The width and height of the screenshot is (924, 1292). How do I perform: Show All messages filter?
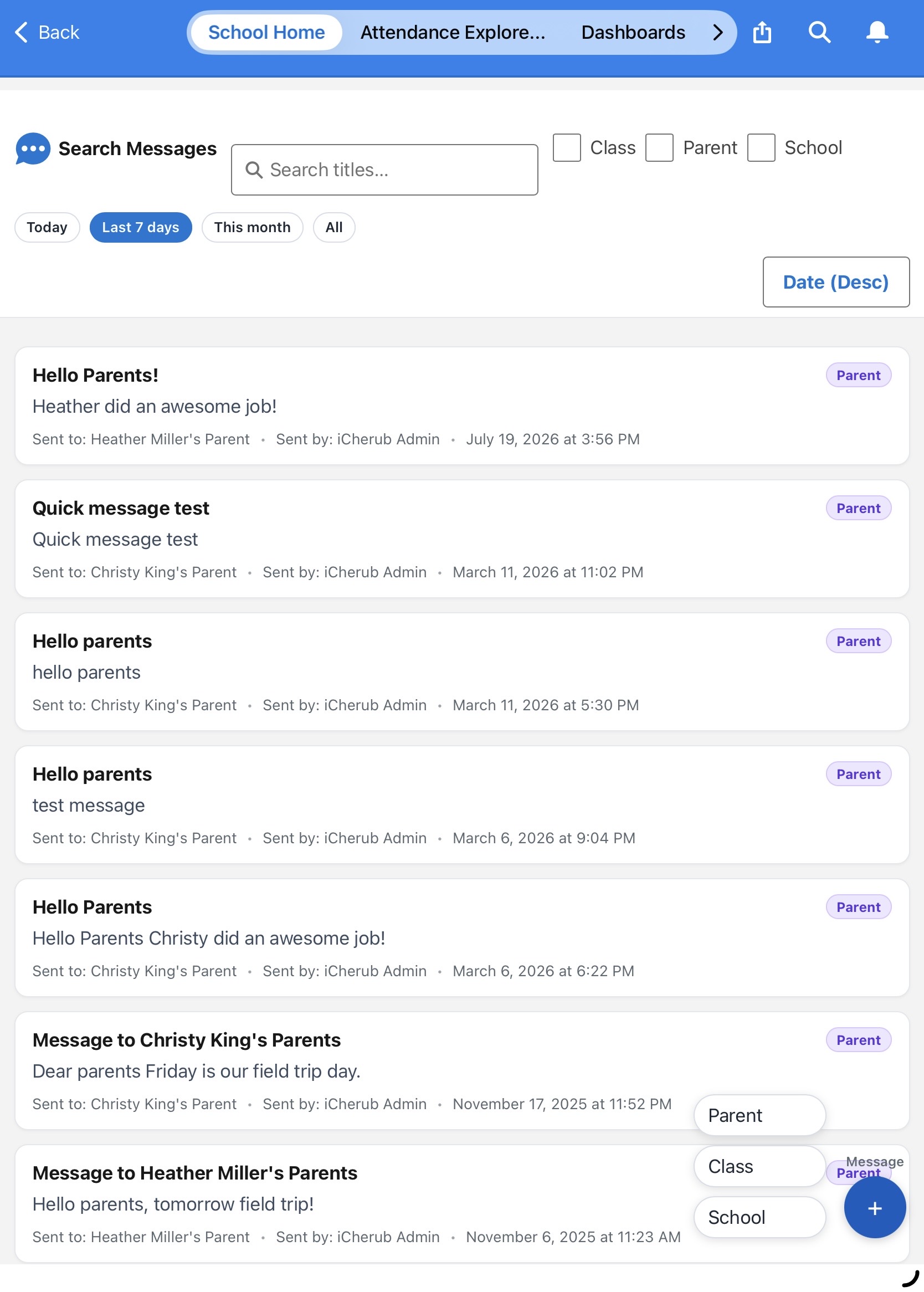coord(334,228)
